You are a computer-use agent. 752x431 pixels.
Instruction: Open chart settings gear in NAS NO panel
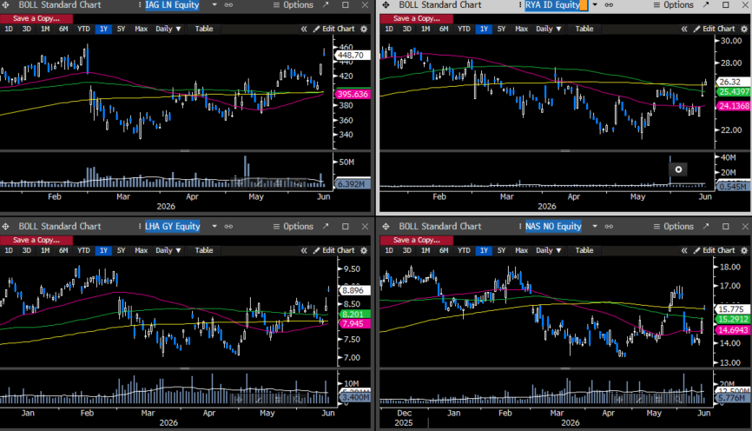(x=744, y=250)
